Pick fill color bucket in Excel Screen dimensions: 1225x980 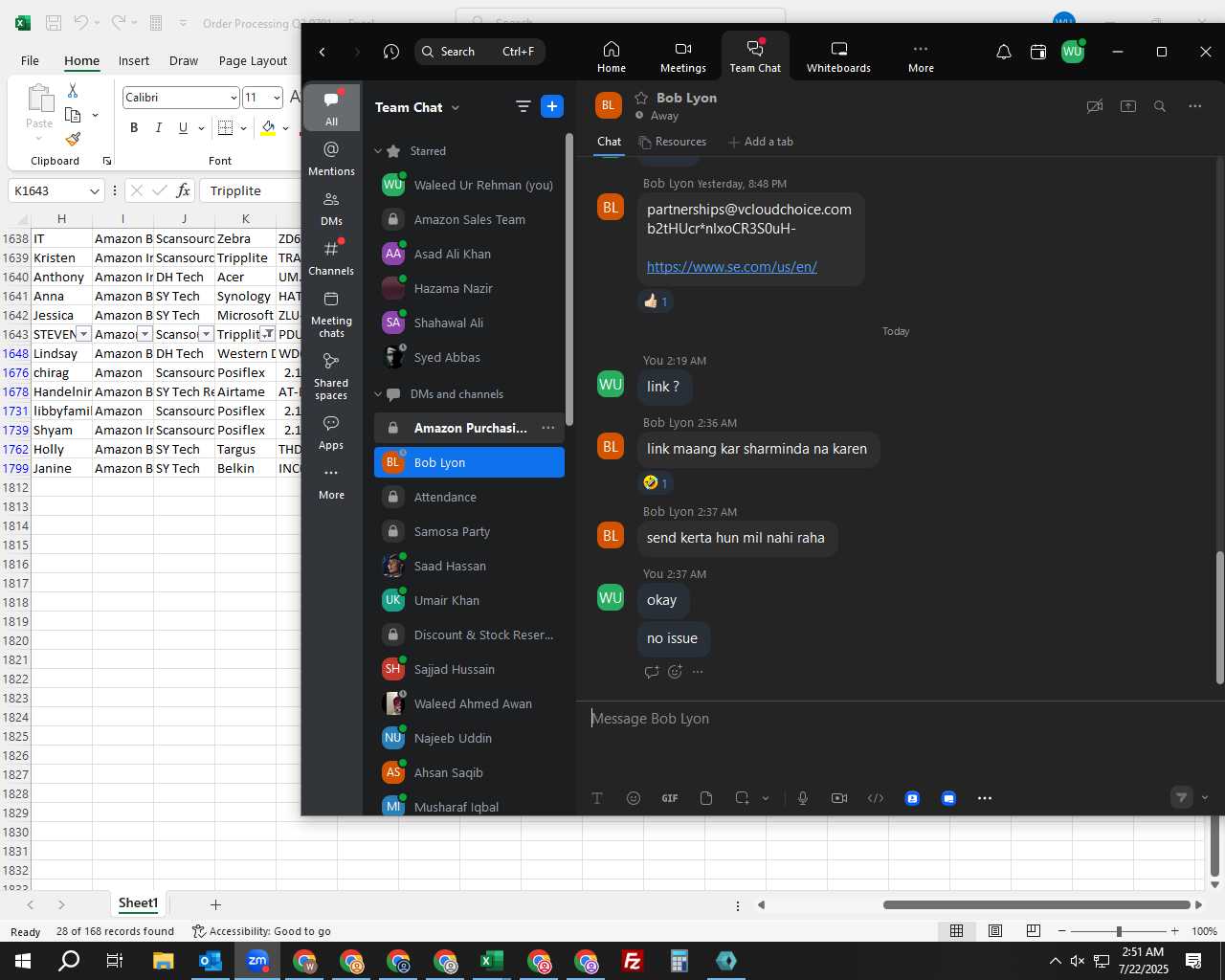[x=268, y=127]
